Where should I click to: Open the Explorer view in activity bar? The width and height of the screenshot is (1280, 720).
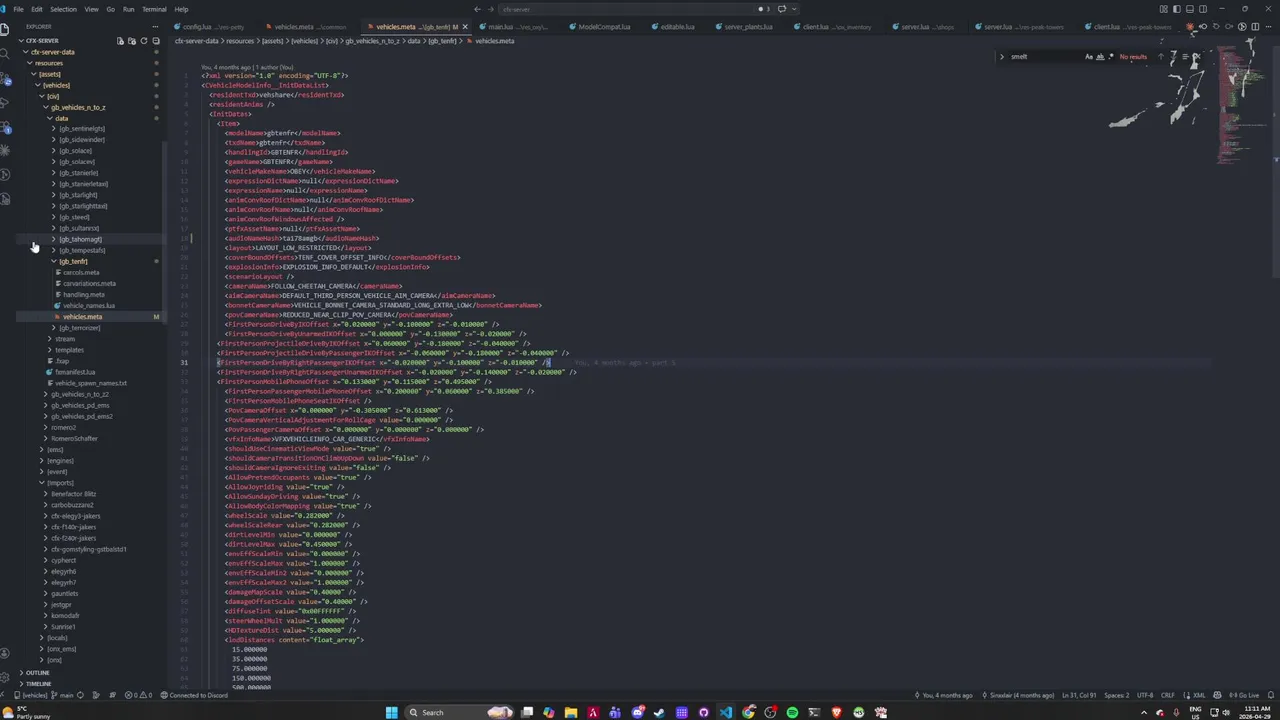point(4,29)
